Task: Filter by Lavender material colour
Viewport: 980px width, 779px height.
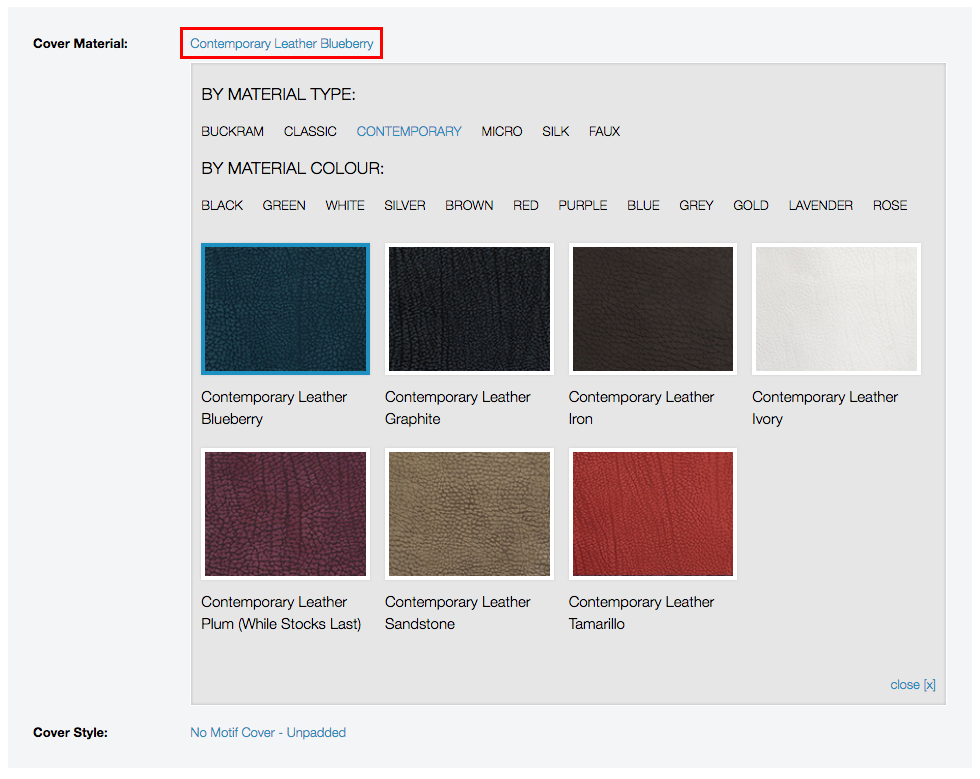Action: [820, 205]
